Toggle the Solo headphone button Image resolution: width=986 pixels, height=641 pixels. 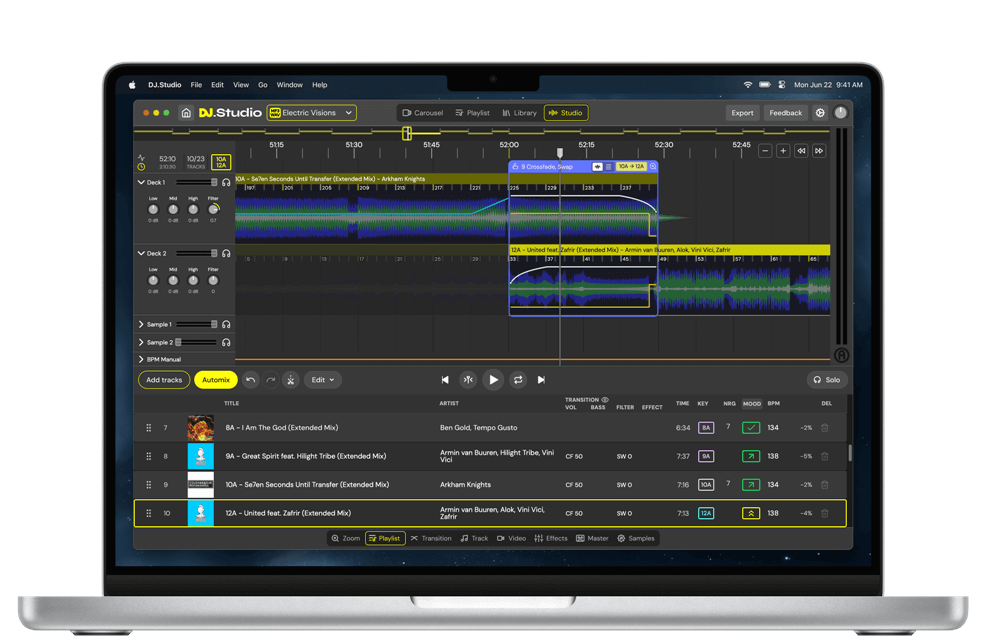(826, 380)
